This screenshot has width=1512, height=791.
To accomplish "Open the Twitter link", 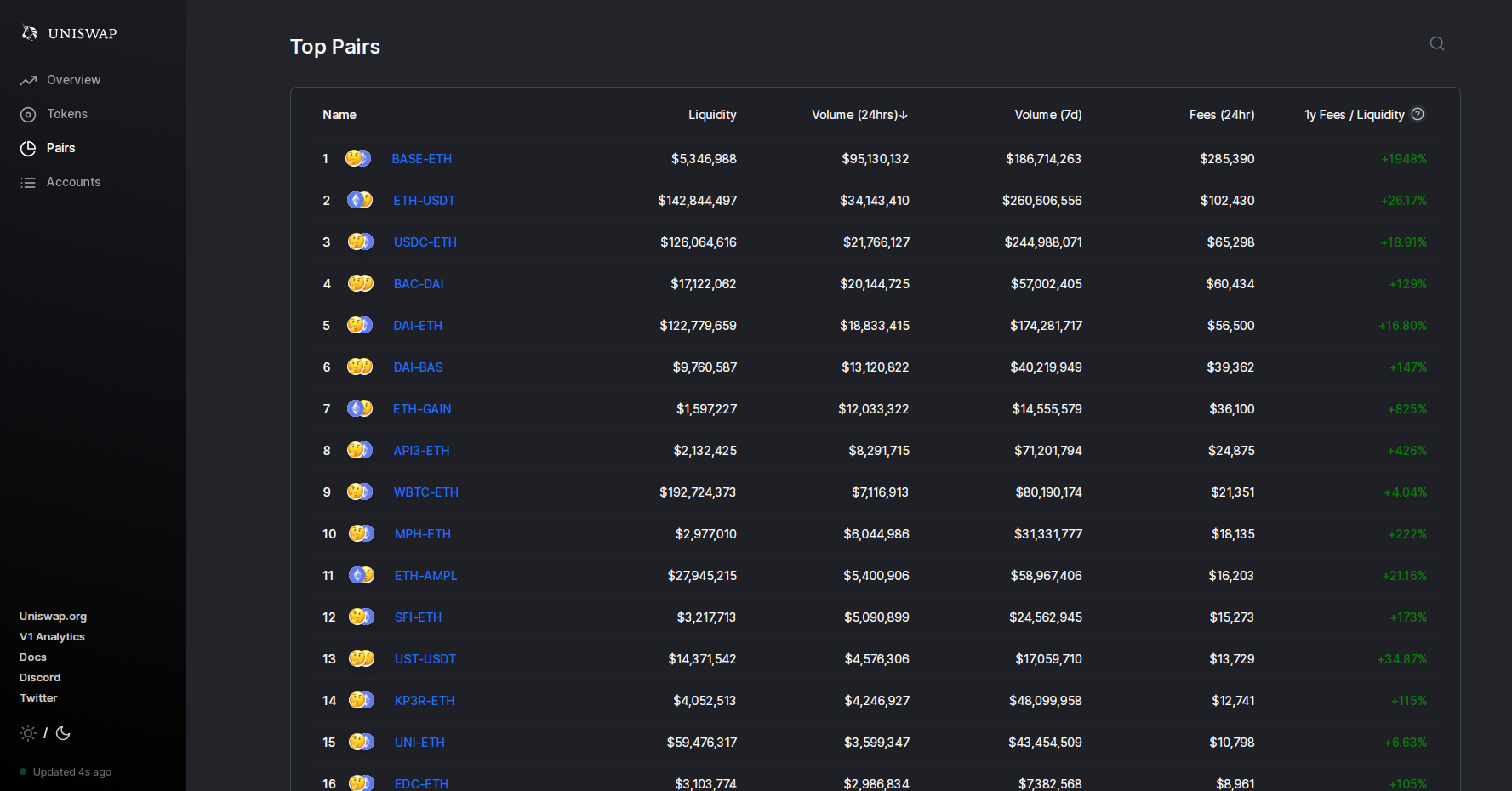I will coord(38,698).
